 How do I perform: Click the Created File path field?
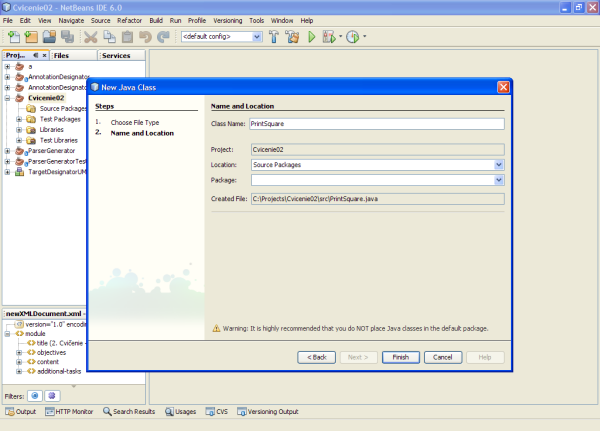click(x=378, y=199)
